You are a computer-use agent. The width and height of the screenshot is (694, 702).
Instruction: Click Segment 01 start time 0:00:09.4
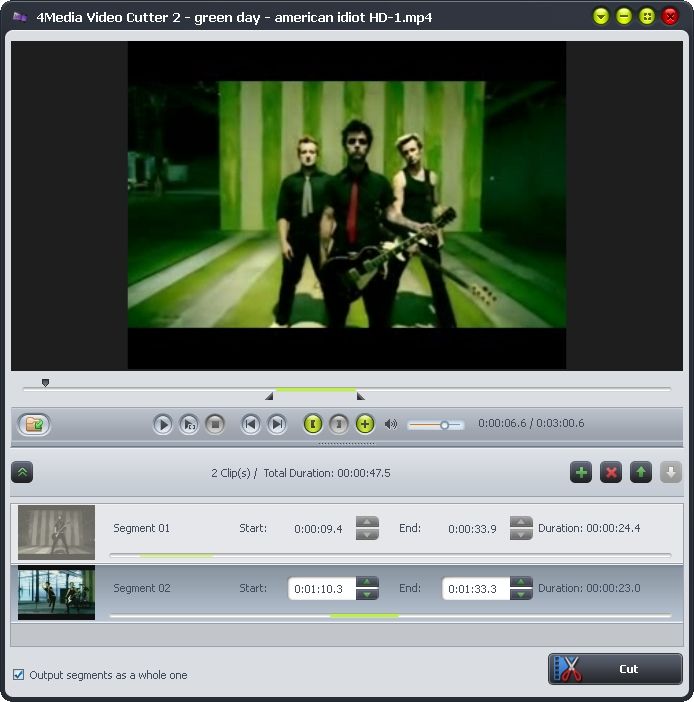tap(318, 529)
